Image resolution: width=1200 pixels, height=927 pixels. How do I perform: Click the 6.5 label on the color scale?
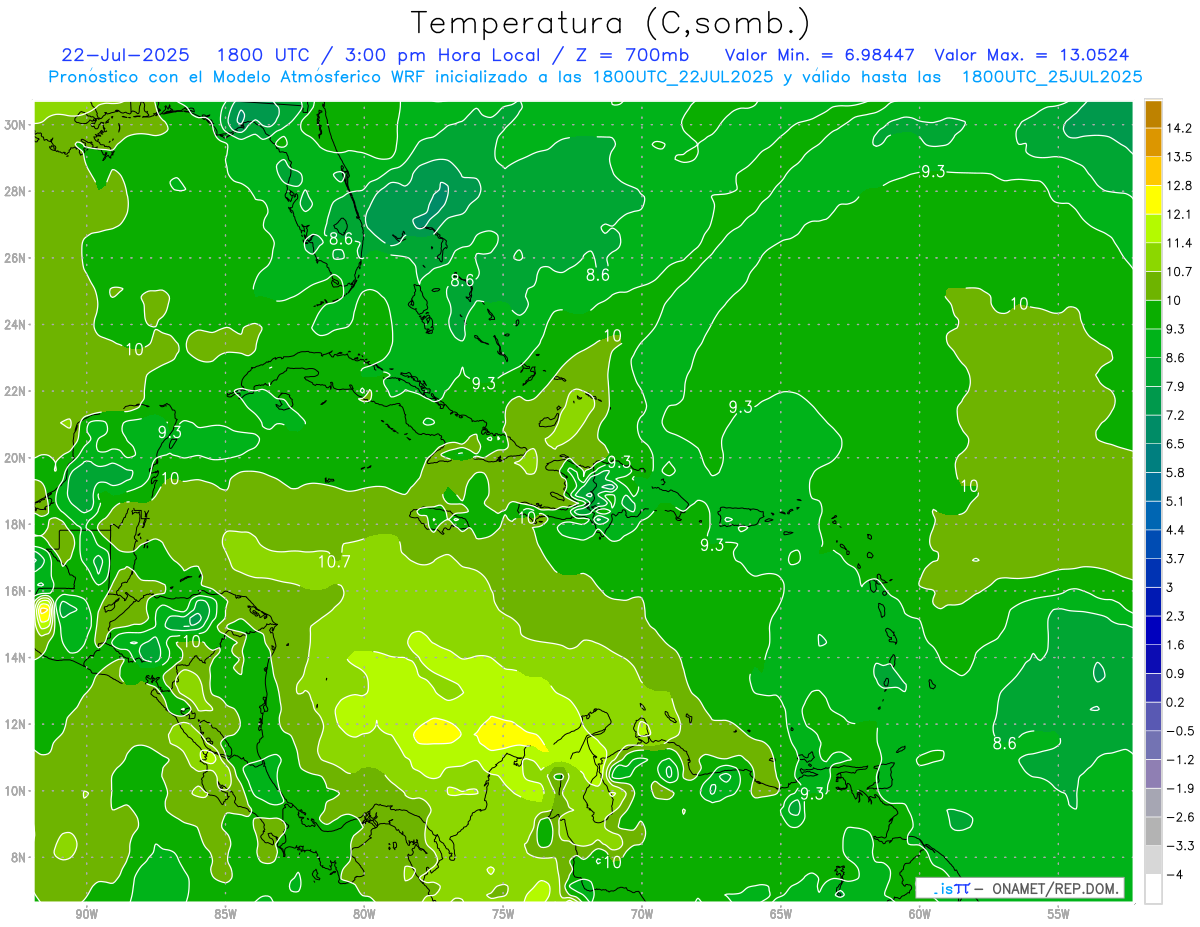pyautogui.click(x=1176, y=444)
